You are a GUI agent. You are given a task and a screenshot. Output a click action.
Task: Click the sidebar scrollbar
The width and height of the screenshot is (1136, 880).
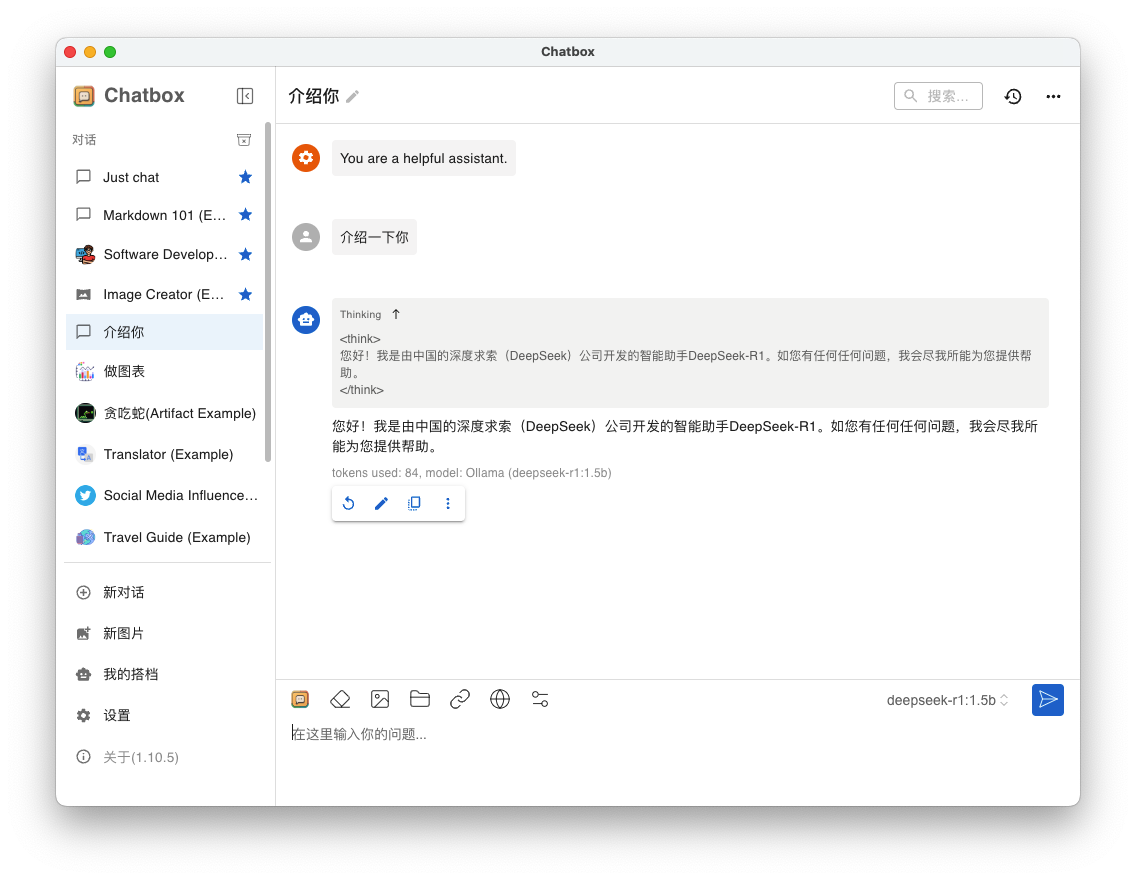coord(268,292)
